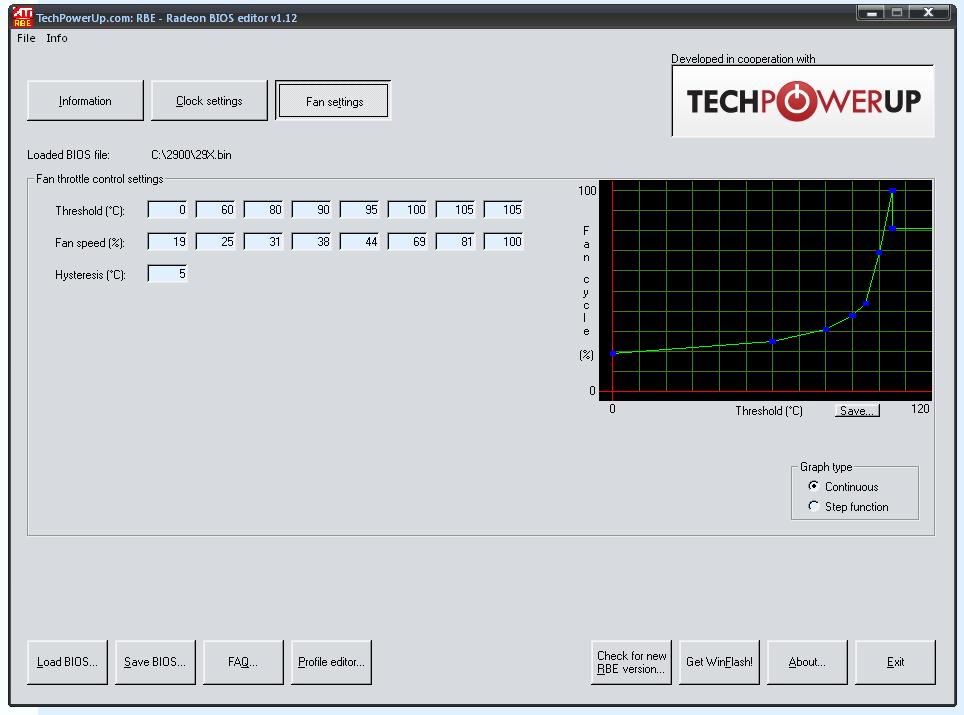Edit the fan speed field showing 31

point(263,242)
